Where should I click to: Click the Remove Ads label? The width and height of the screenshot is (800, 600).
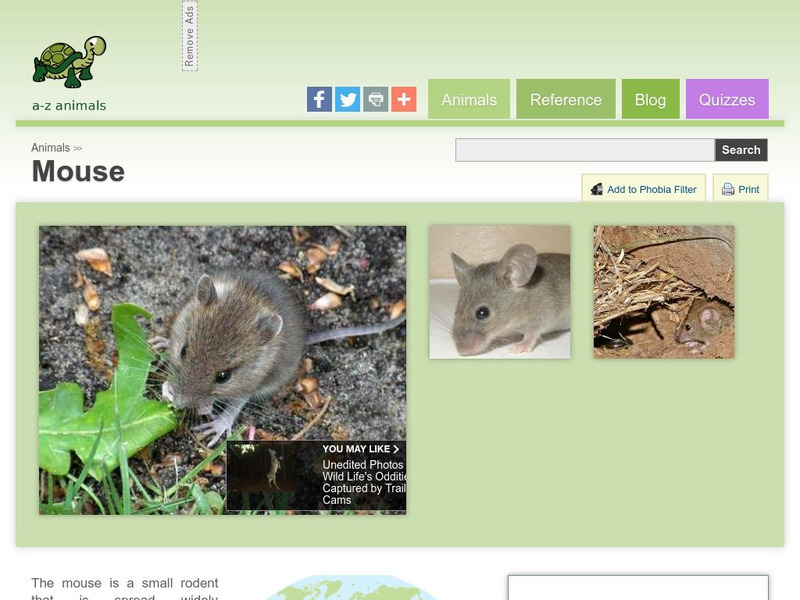point(189,36)
